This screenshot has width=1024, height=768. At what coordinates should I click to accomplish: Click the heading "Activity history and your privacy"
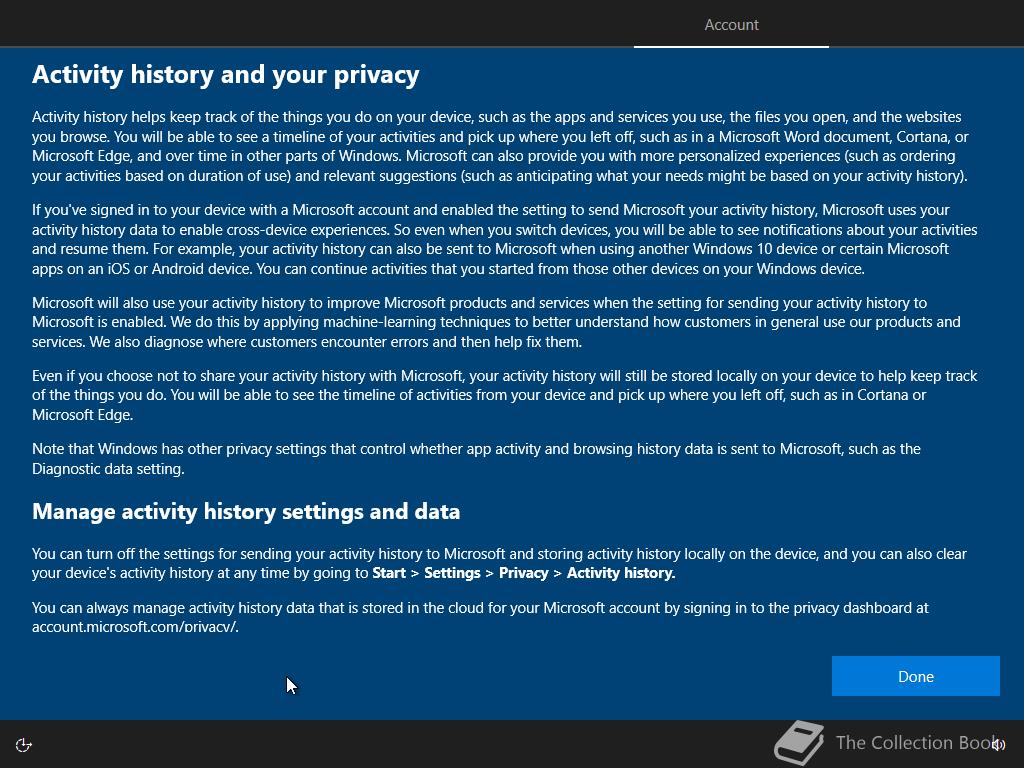click(x=225, y=74)
